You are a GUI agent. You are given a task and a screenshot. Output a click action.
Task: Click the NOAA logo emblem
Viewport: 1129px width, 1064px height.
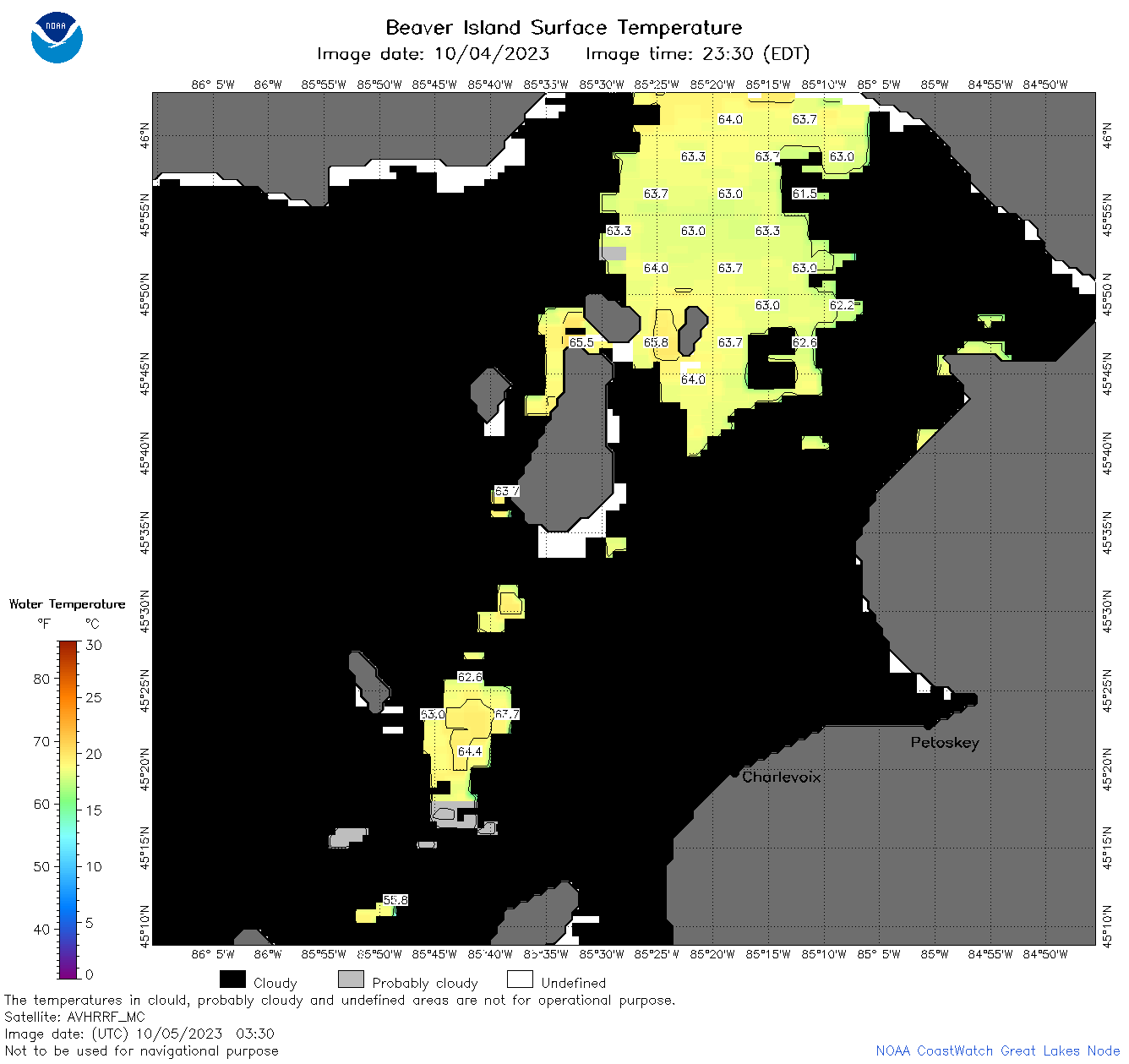(x=57, y=37)
